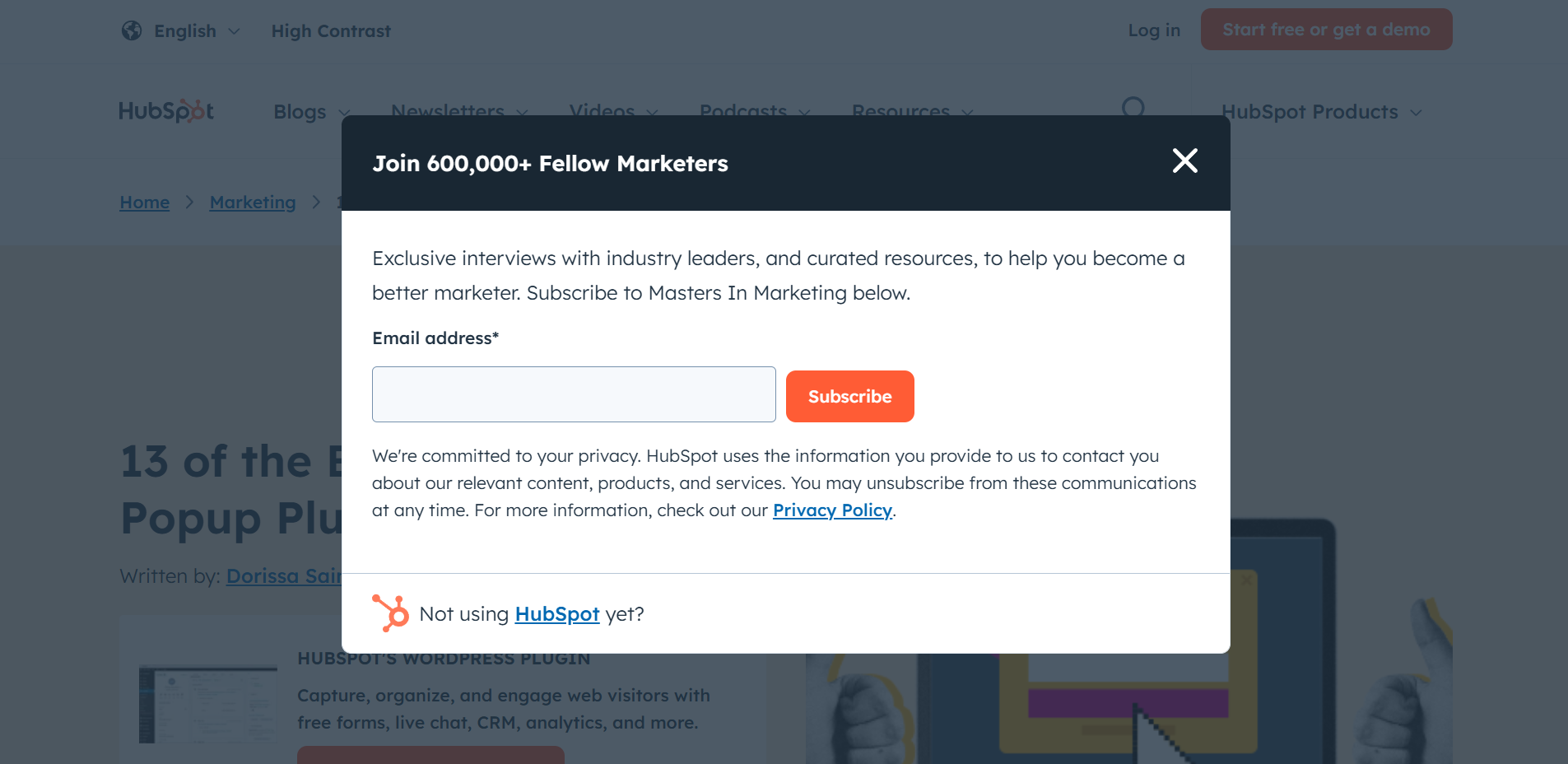1568x764 pixels.
Task: Click the Email address input field
Action: [574, 394]
